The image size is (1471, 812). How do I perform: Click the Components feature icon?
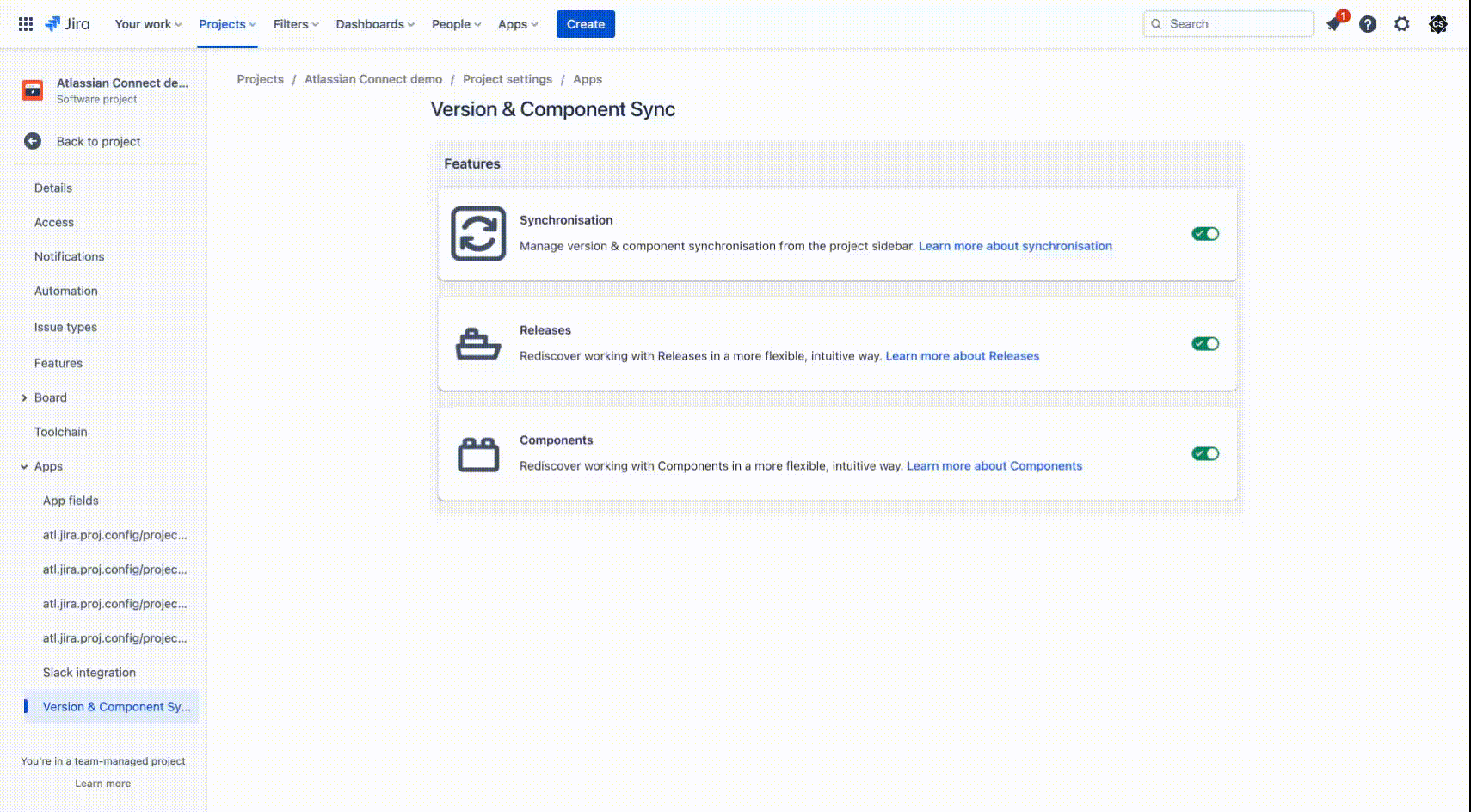point(478,454)
